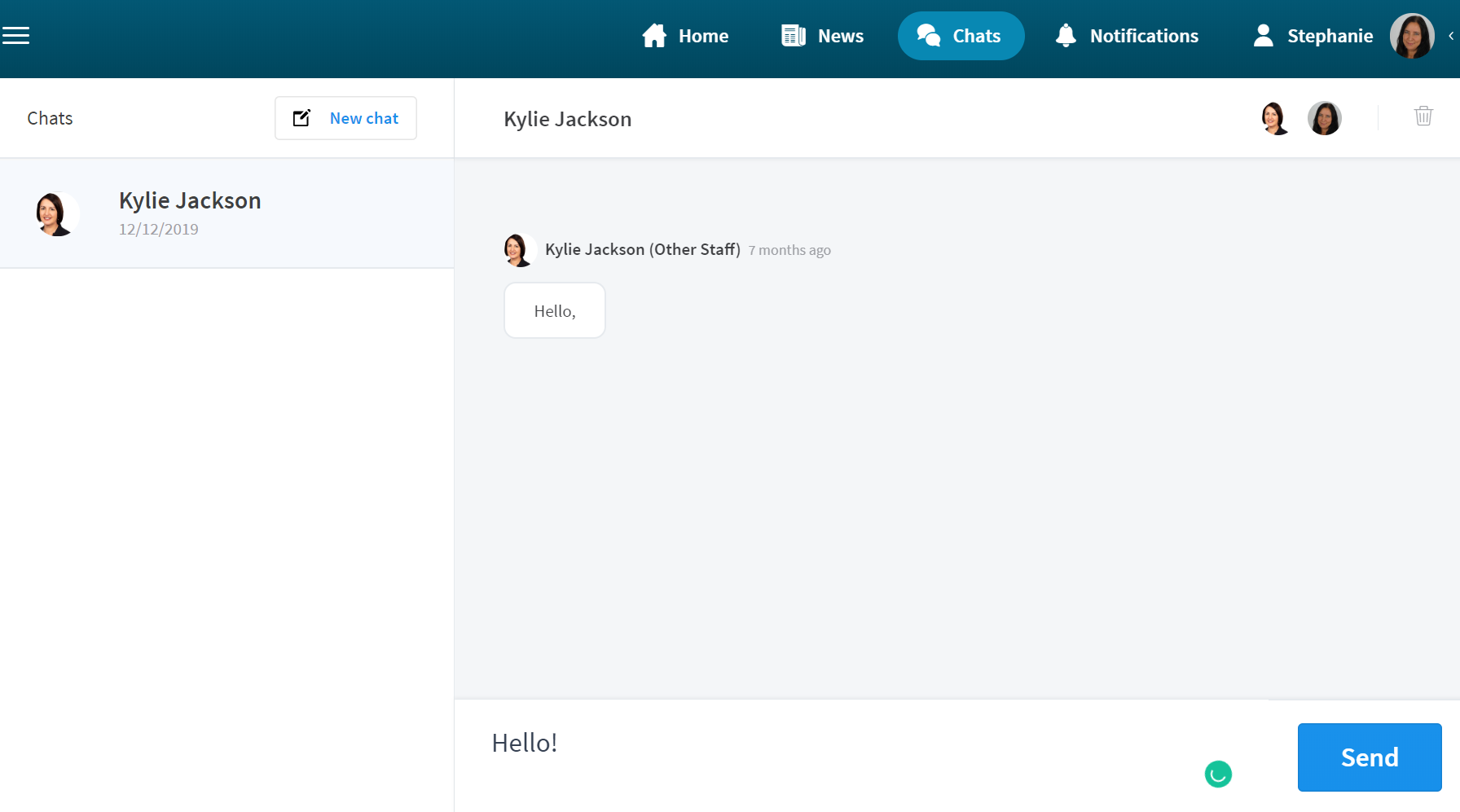
Task: Click the house icon in the navigation
Action: click(654, 36)
